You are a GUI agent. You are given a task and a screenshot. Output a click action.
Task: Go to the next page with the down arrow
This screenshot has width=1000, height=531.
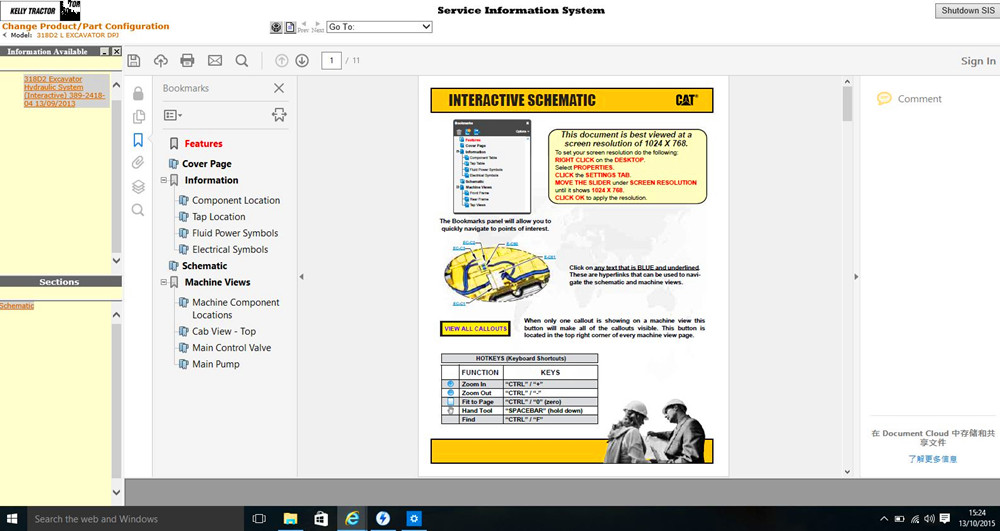pyautogui.click(x=302, y=61)
